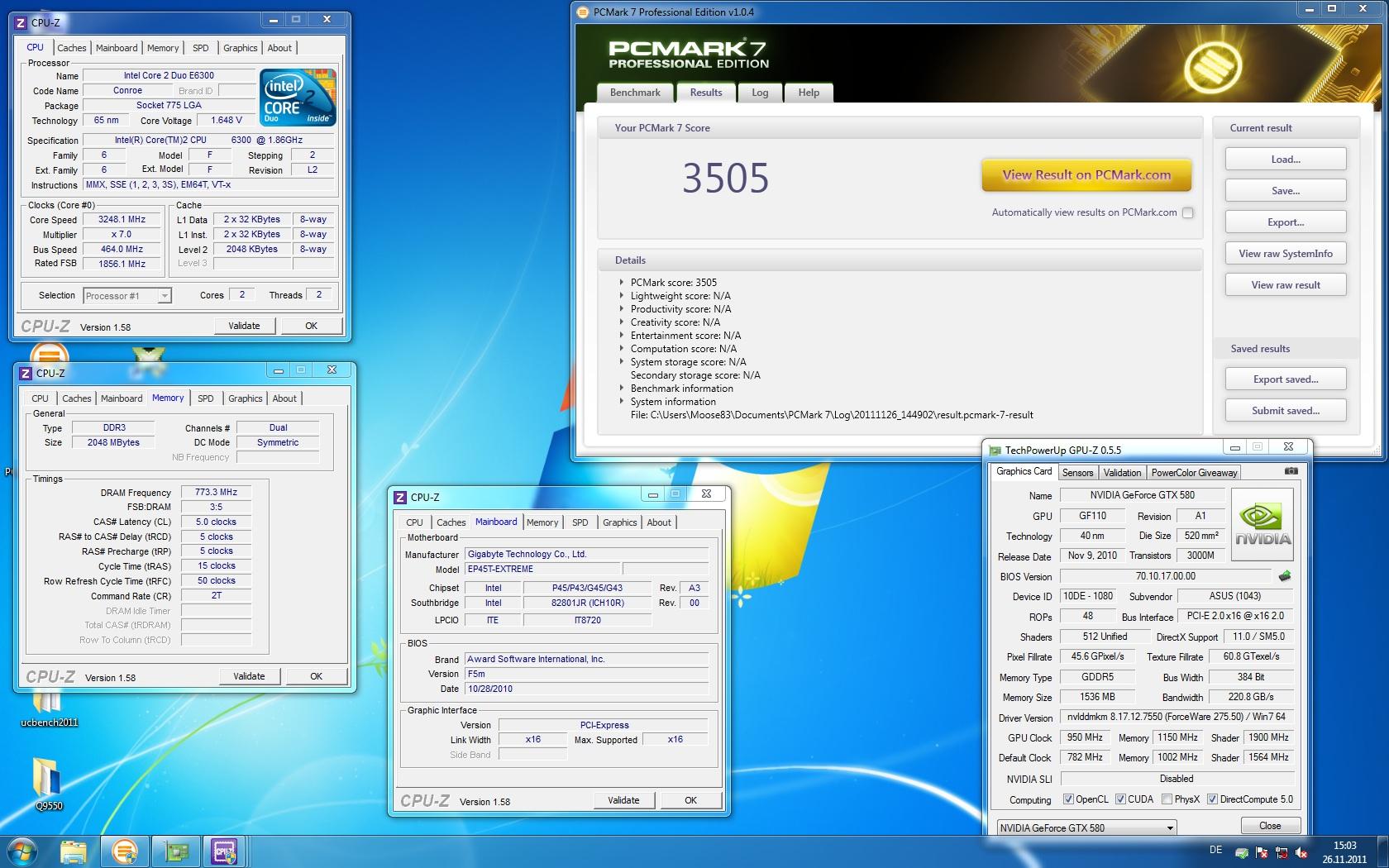Click the GPU-Z Name field GTX 580
This screenshot has width=1389, height=868.
(x=1142, y=495)
